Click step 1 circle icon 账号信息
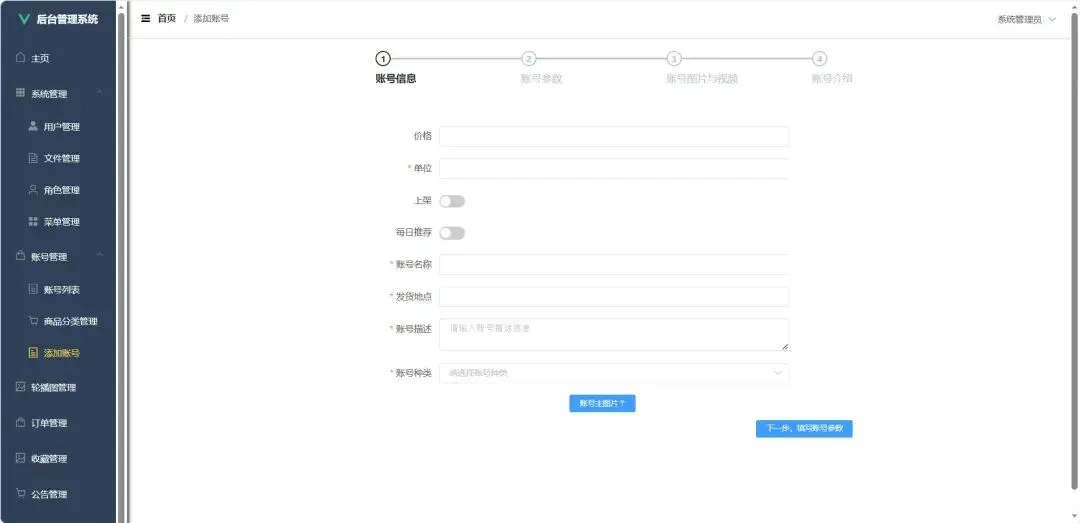 pyautogui.click(x=383, y=59)
